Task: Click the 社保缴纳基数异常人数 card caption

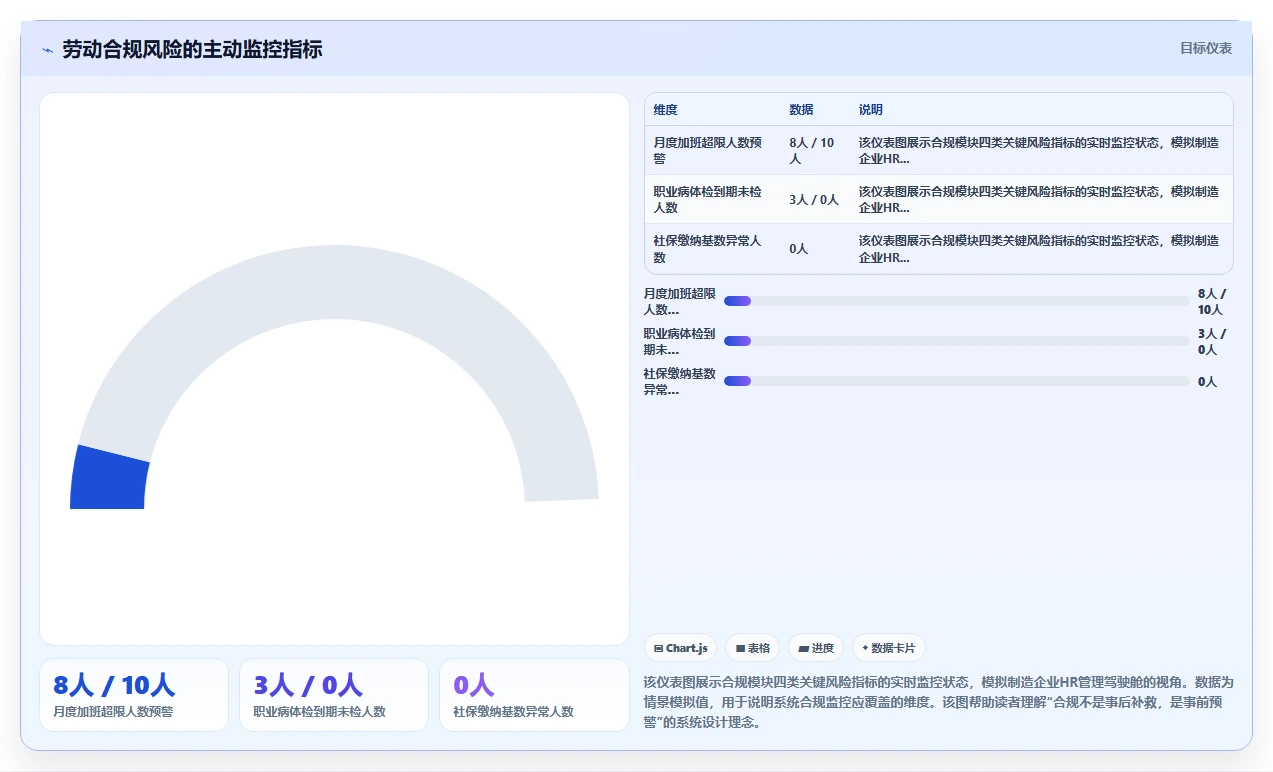Action: 513,712
